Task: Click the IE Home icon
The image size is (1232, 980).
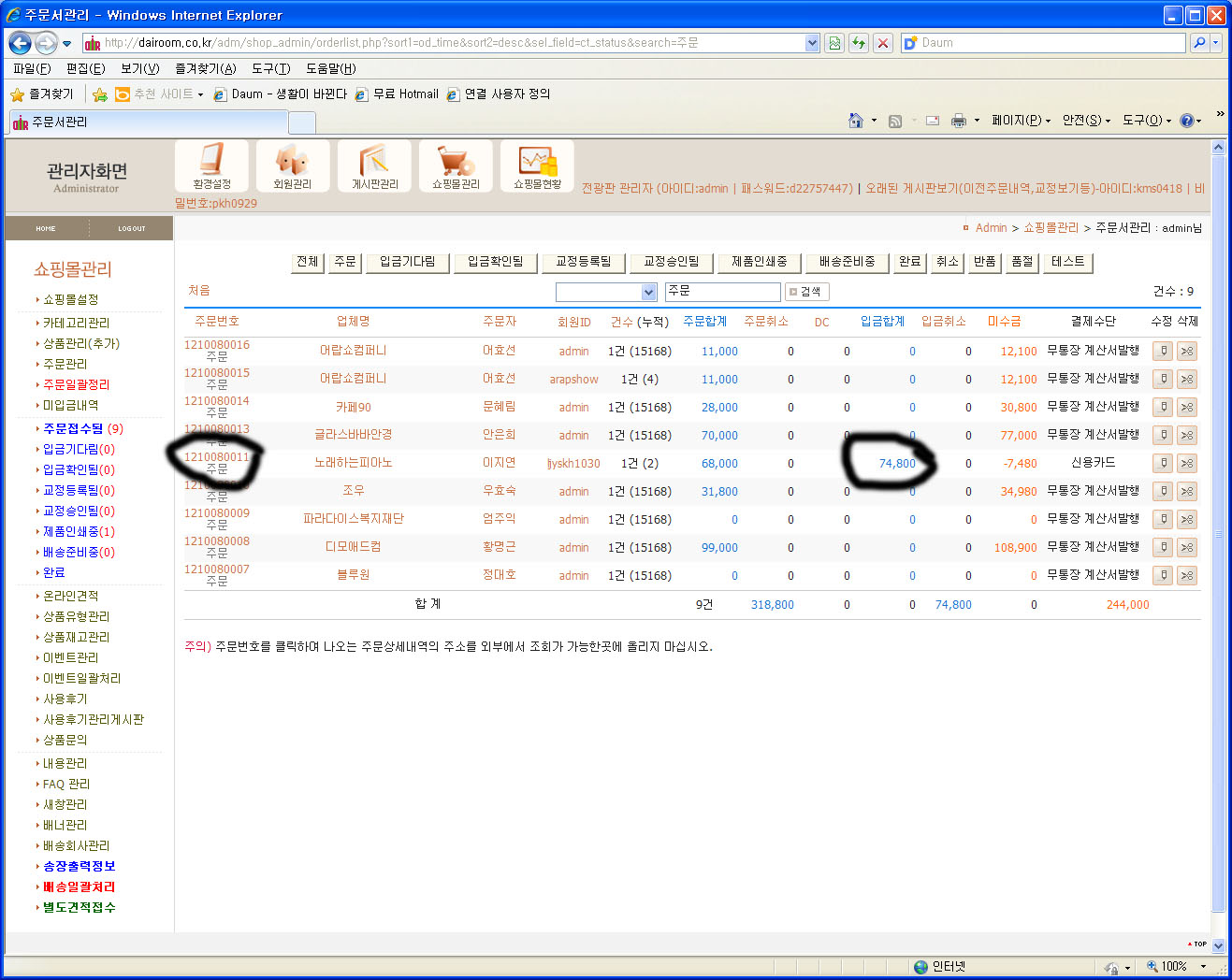Action: click(855, 121)
